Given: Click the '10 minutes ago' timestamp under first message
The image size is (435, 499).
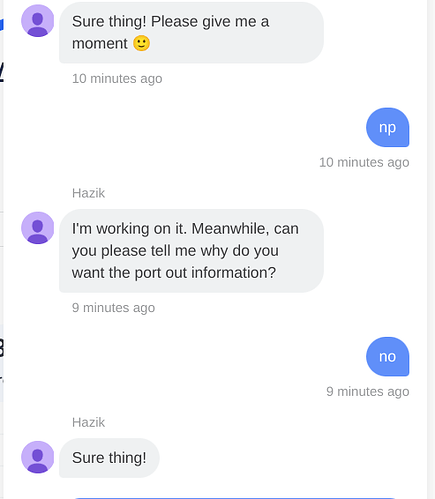Looking at the screenshot, I should pos(117,79).
